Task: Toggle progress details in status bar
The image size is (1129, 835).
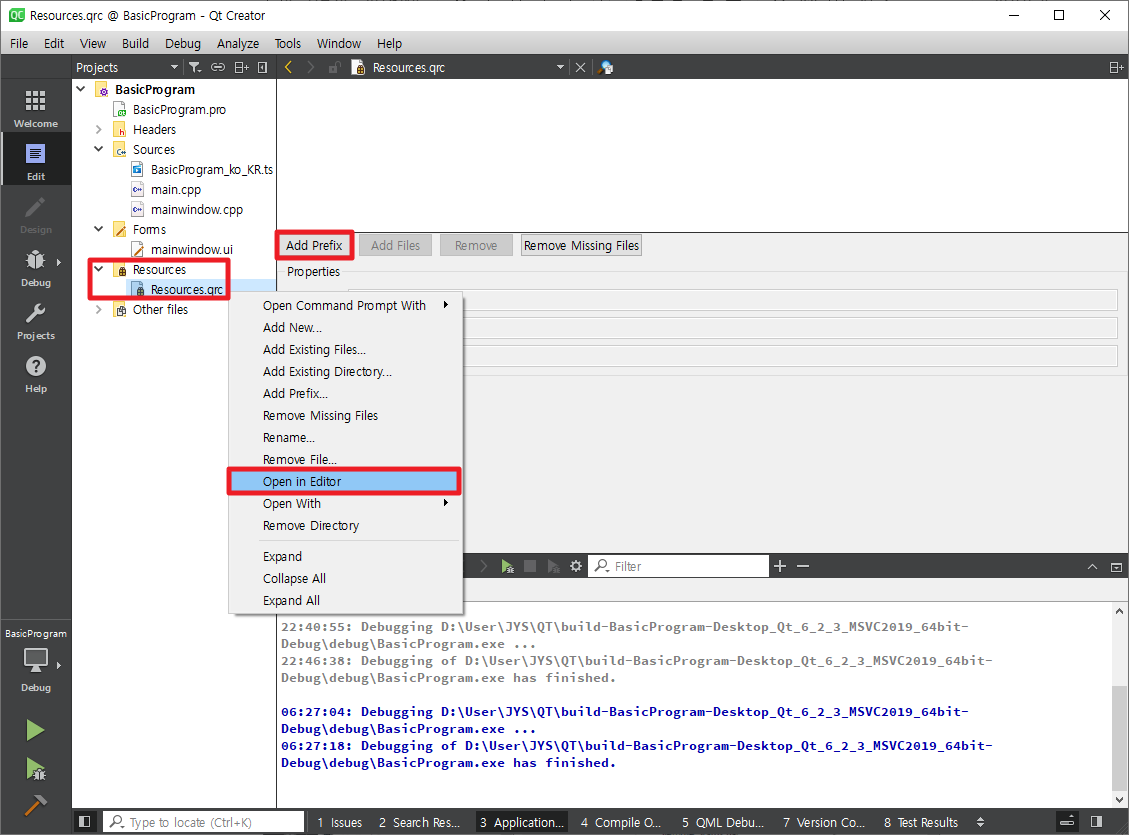Action: (x=1067, y=821)
